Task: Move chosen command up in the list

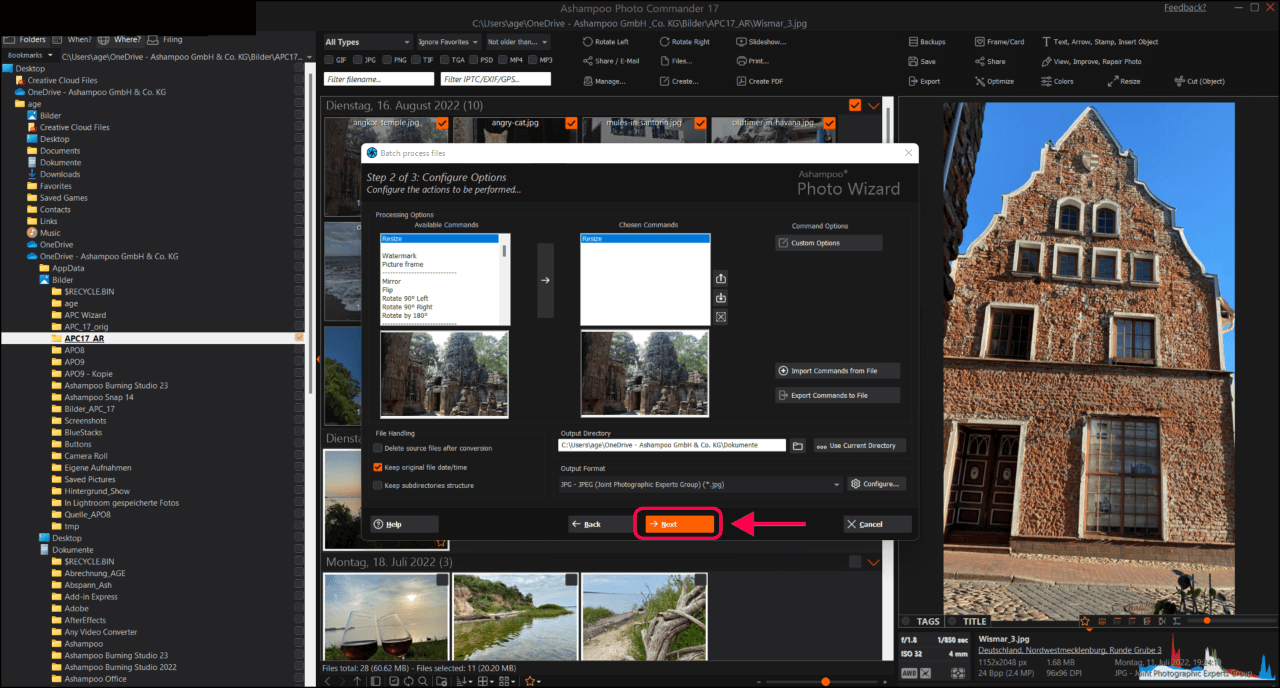Action: [x=721, y=280]
